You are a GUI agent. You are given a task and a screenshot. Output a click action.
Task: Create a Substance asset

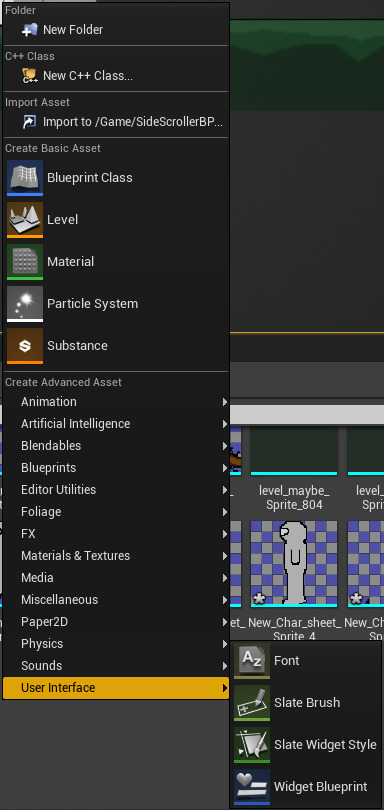(x=116, y=346)
